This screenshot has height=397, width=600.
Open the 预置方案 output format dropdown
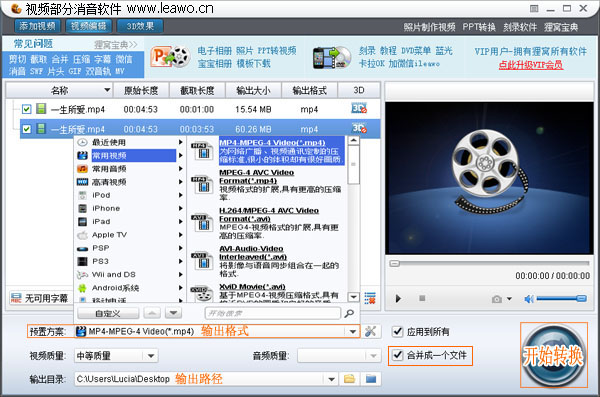click(353, 332)
